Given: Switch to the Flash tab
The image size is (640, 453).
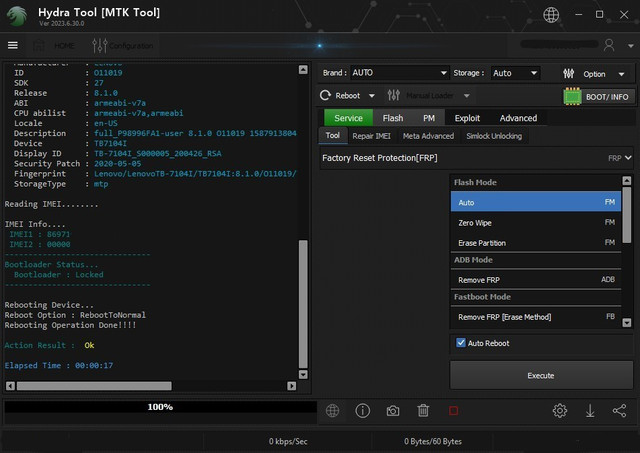Looking at the screenshot, I should [x=393, y=118].
